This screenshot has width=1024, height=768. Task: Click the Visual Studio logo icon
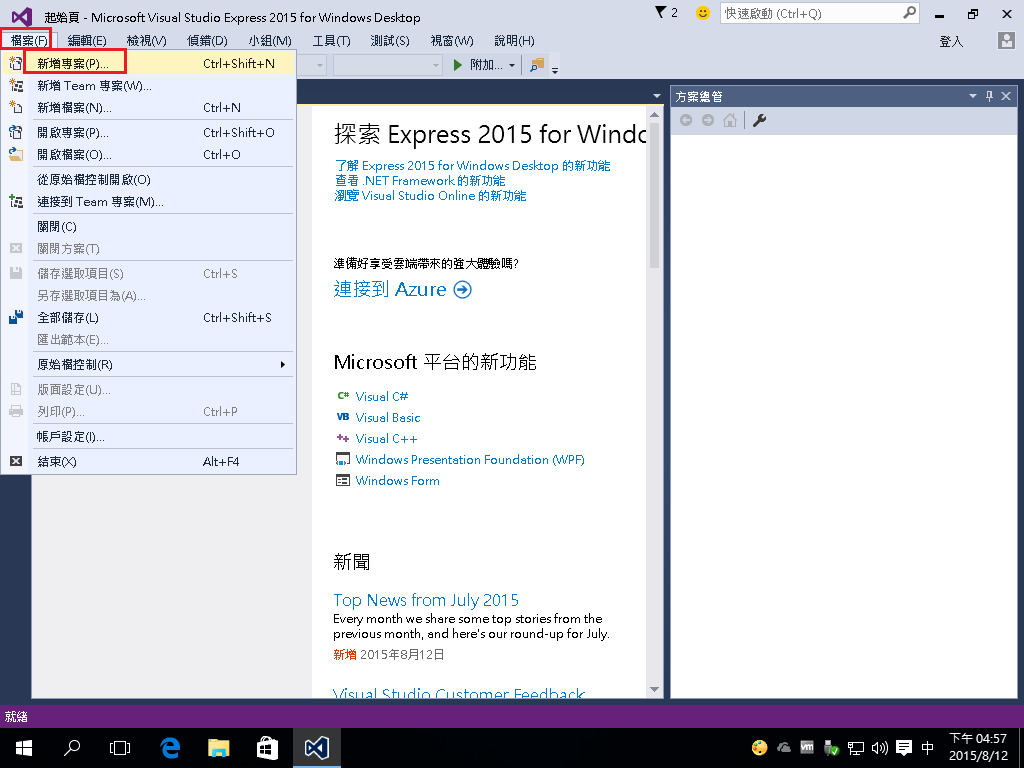[22, 16]
